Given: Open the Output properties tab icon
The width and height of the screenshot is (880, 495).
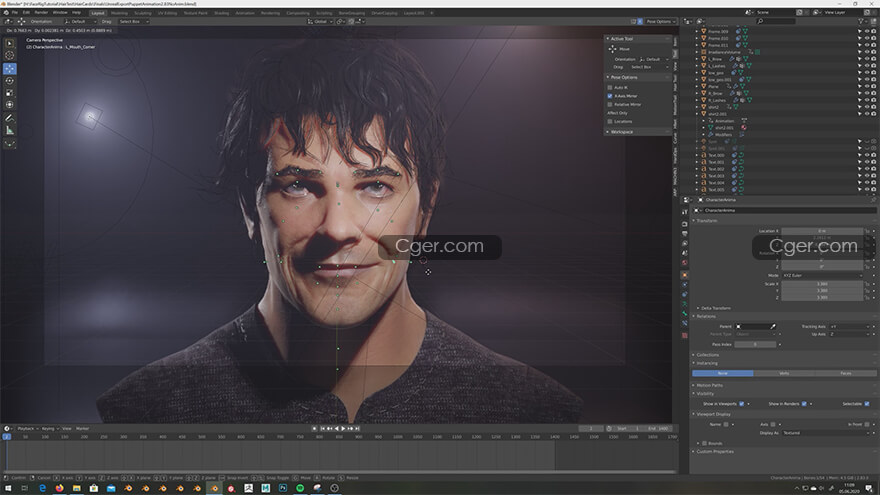Looking at the screenshot, I should (x=685, y=234).
